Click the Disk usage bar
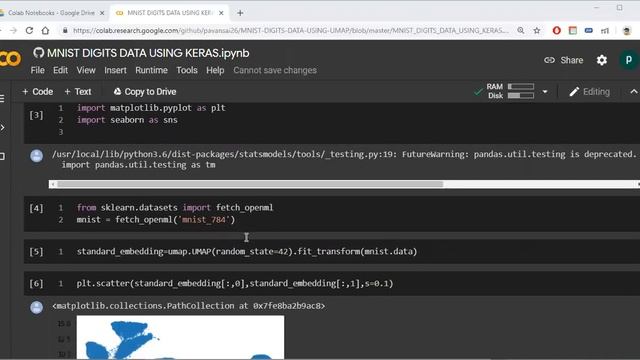Screen dimensions: 640x360 coord(521,96)
